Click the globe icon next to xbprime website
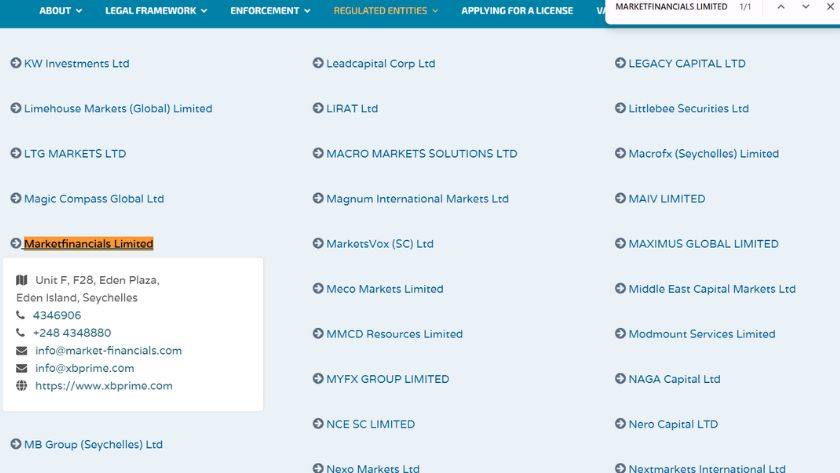Viewport: 840px width, 473px height. tap(22, 386)
